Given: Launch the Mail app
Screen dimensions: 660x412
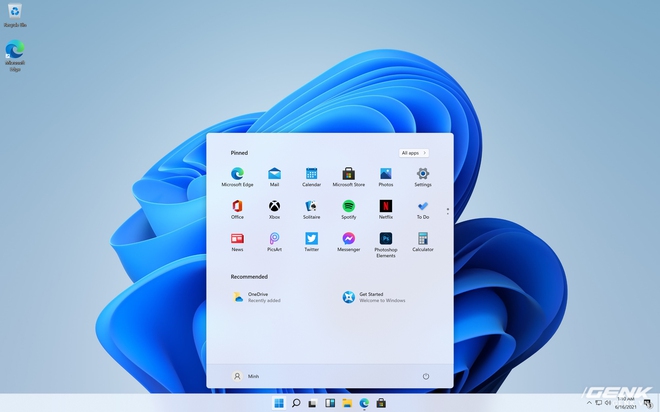Looking at the screenshot, I should point(274,177).
